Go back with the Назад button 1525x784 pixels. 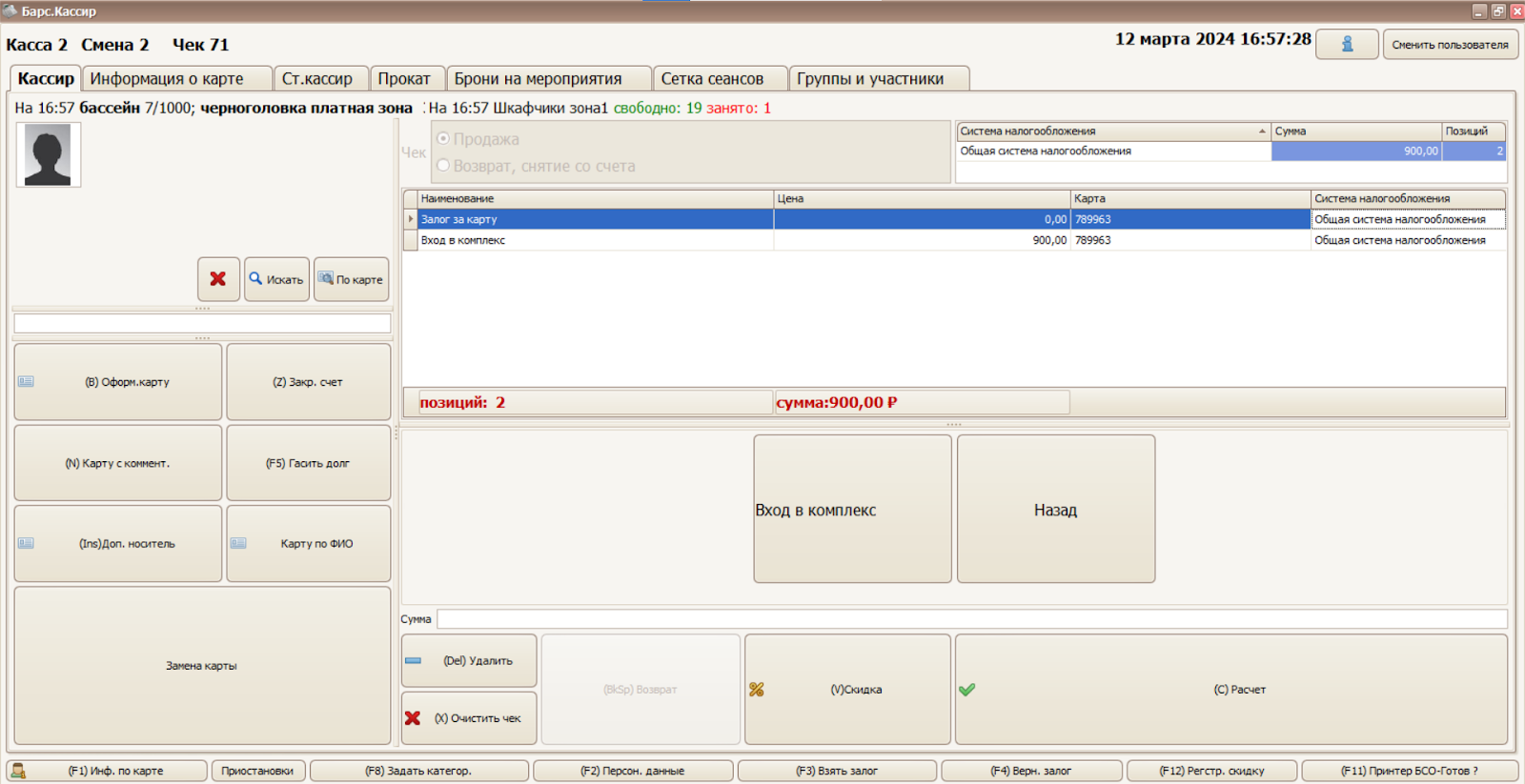point(1056,509)
